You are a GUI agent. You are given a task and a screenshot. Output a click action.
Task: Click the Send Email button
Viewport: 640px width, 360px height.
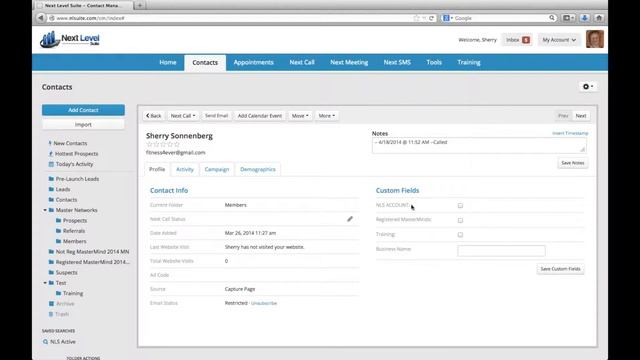[x=216, y=116]
